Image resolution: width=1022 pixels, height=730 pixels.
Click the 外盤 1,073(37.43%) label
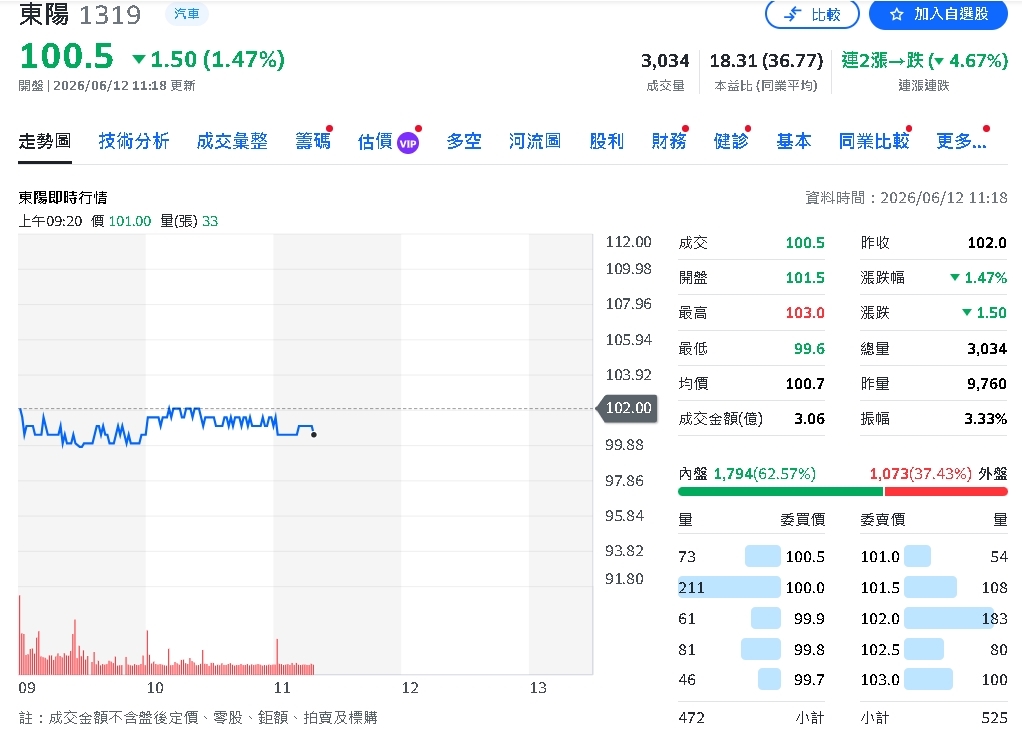939,473
